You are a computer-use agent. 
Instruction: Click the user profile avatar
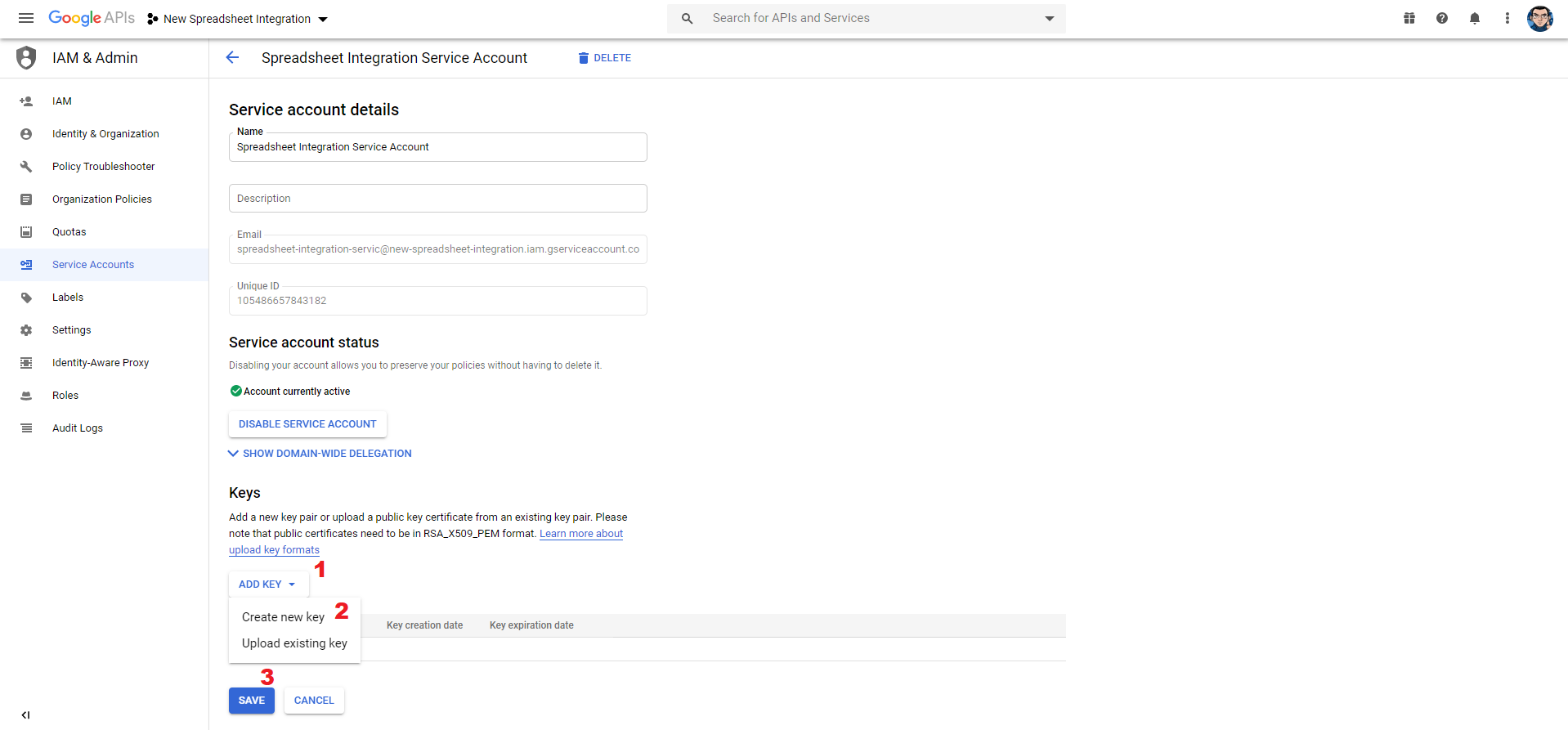1540,18
